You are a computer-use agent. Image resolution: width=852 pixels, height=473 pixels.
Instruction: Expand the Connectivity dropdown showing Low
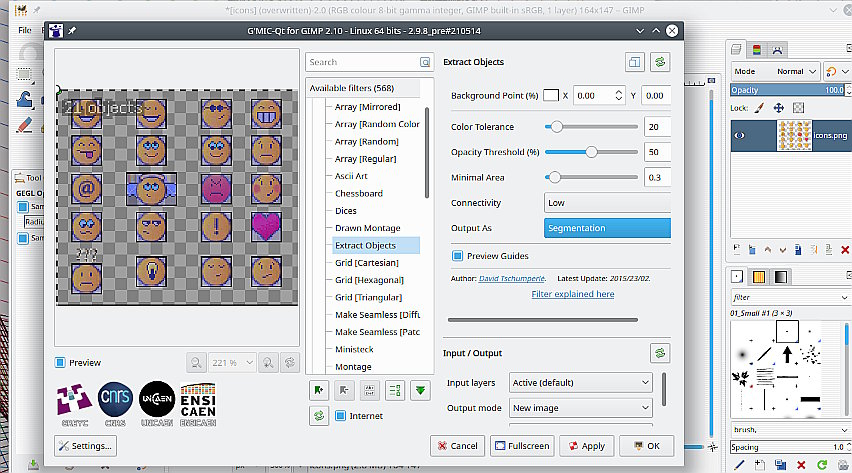607,203
